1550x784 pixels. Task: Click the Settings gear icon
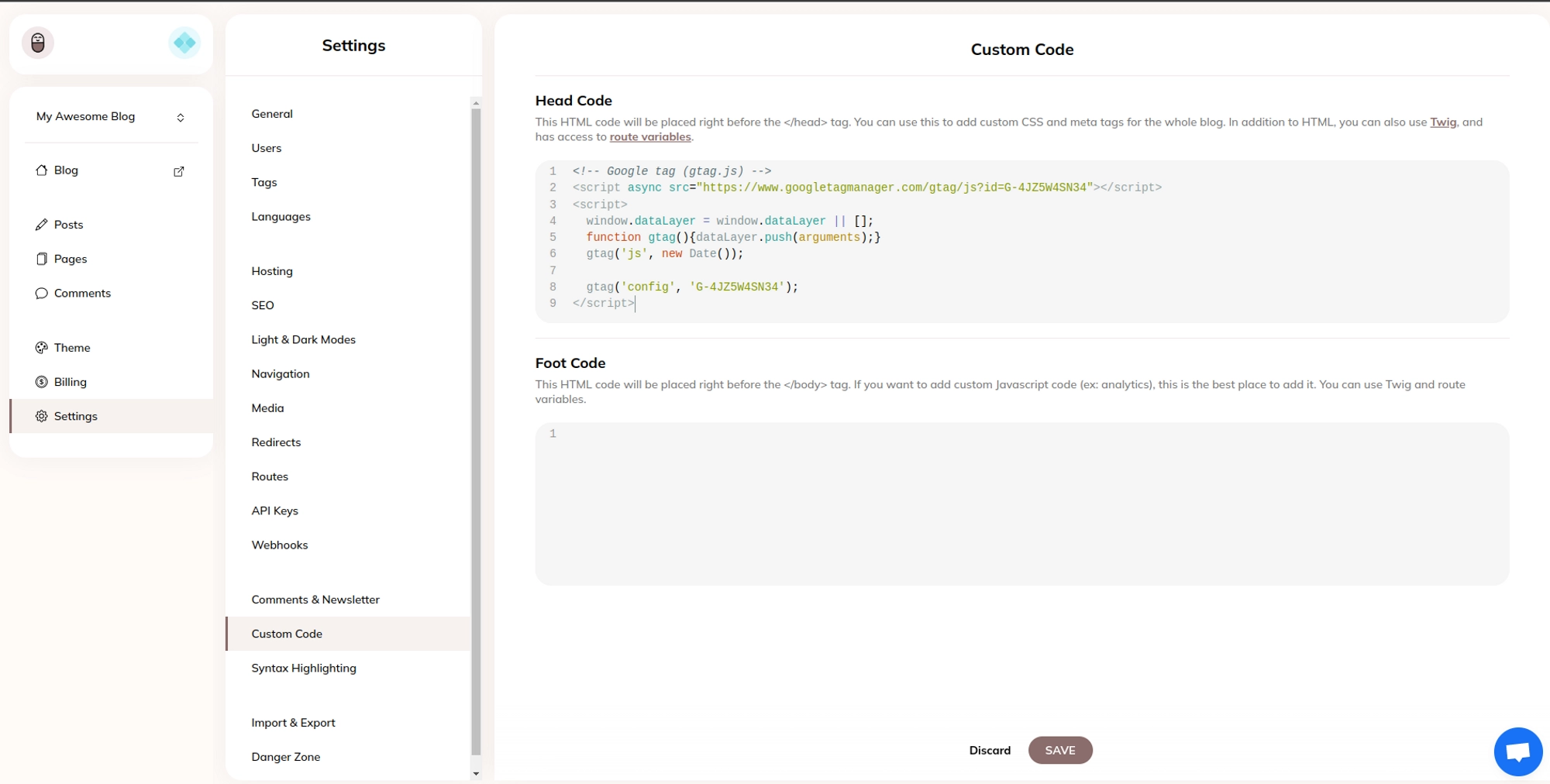coord(42,416)
